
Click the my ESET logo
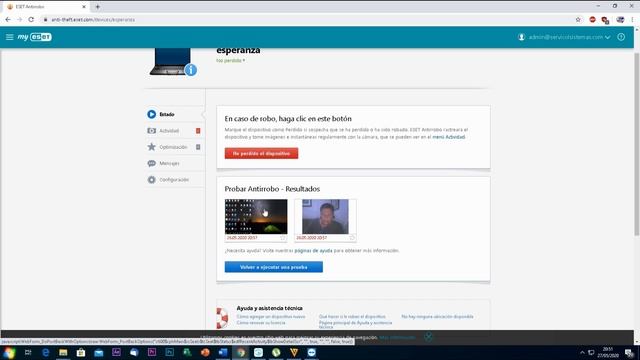point(35,37)
